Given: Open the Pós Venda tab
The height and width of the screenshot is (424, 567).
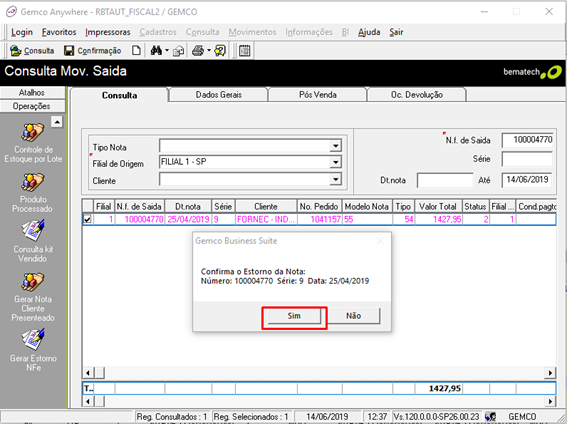Looking at the screenshot, I should [x=317, y=95].
